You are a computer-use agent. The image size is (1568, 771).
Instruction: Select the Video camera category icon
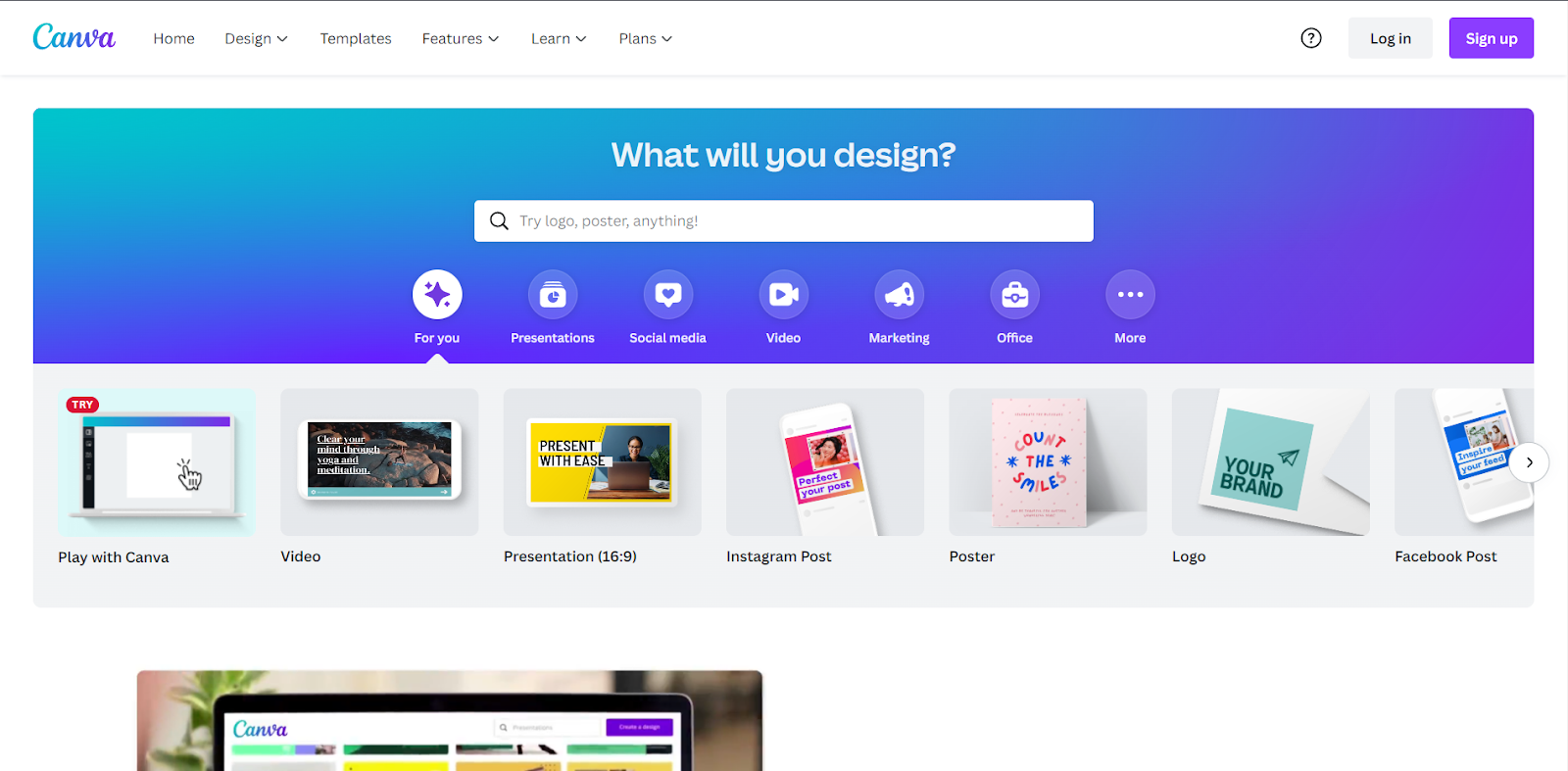pos(784,294)
